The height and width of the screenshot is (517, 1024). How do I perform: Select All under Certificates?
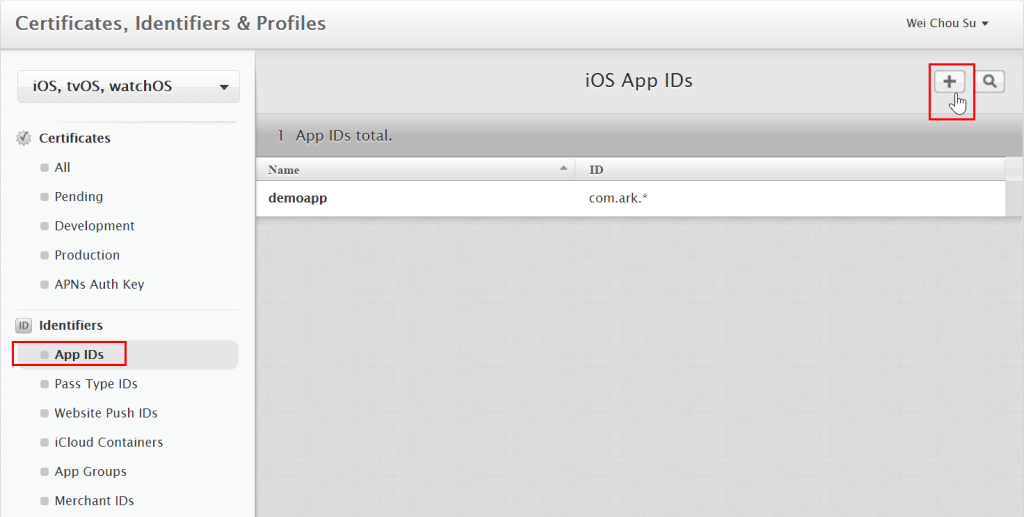pyautogui.click(x=62, y=168)
